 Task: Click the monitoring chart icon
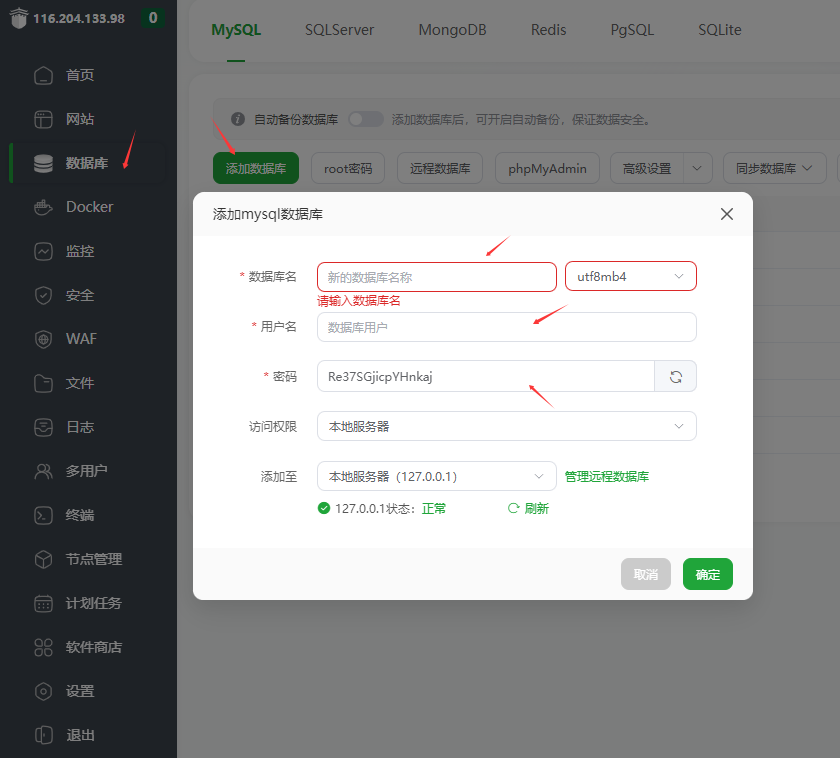[43, 251]
